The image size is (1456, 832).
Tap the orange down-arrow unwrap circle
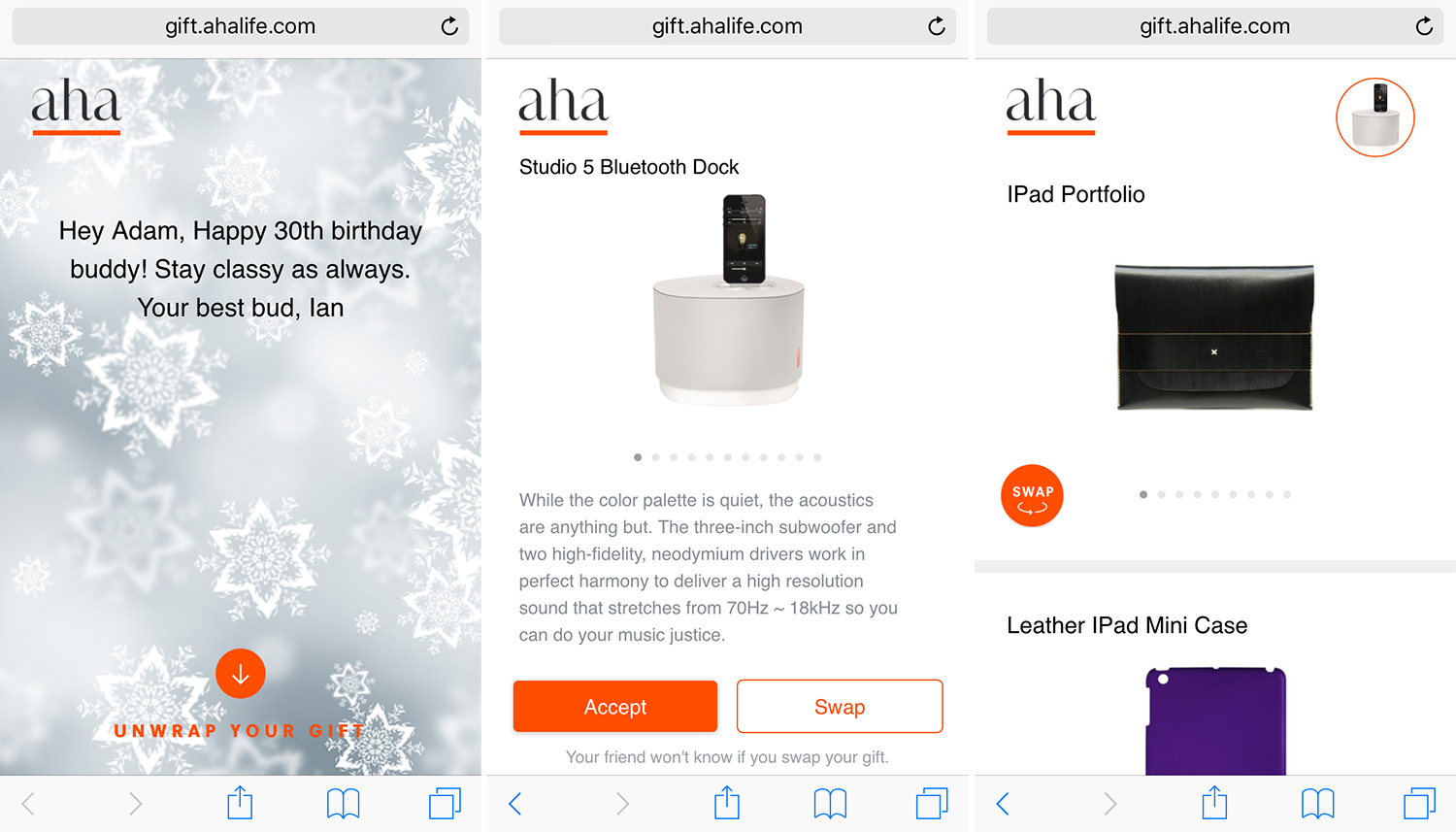point(241,674)
